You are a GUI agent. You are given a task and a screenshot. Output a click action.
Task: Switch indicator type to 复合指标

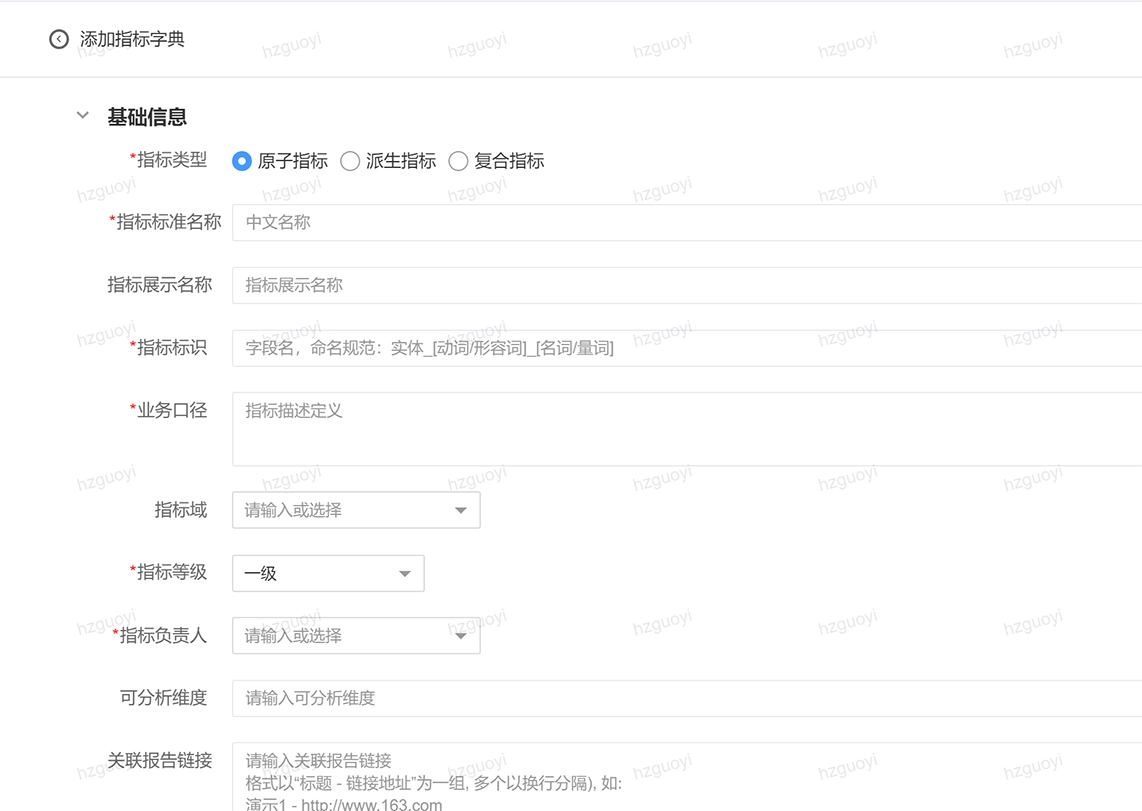click(x=458, y=161)
